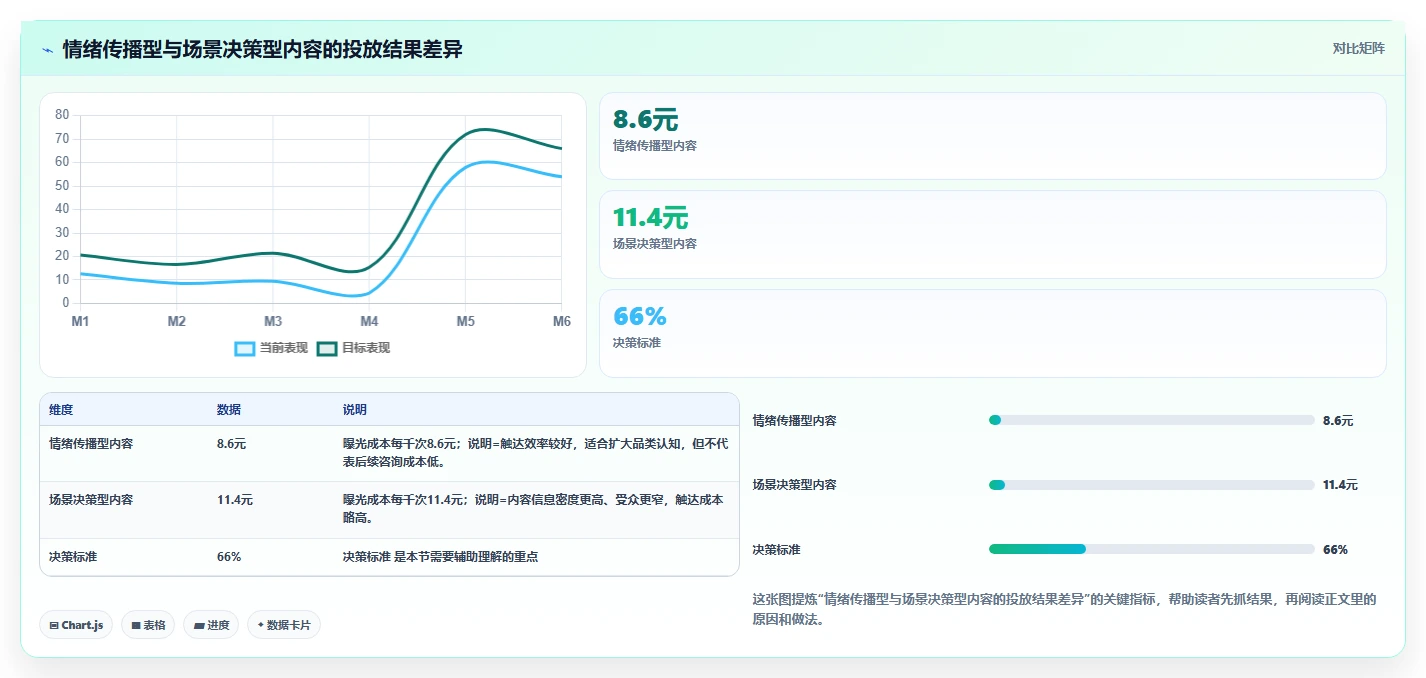Select 决策标准 cell in table first column
1426x678 pixels.
pyautogui.click(x=73, y=556)
